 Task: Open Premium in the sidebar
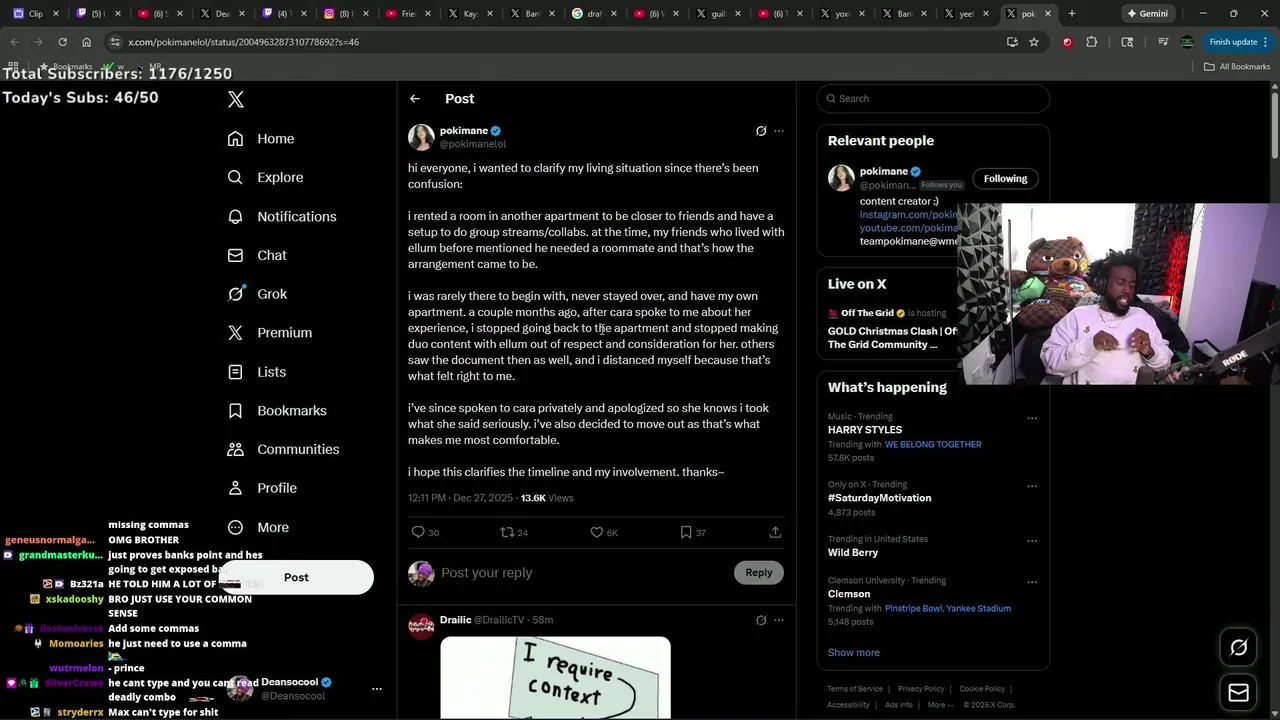coord(270,333)
